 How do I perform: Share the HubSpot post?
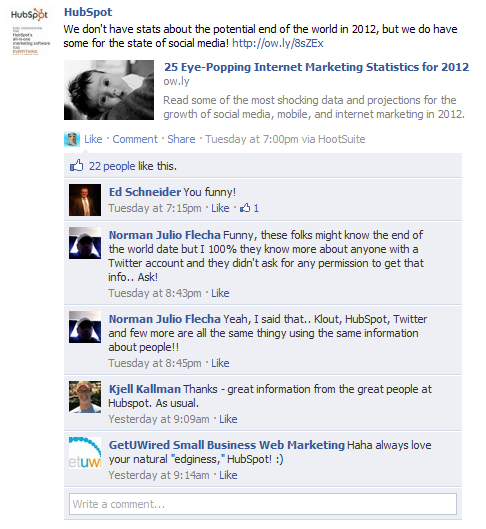click(x=181, y=139)
